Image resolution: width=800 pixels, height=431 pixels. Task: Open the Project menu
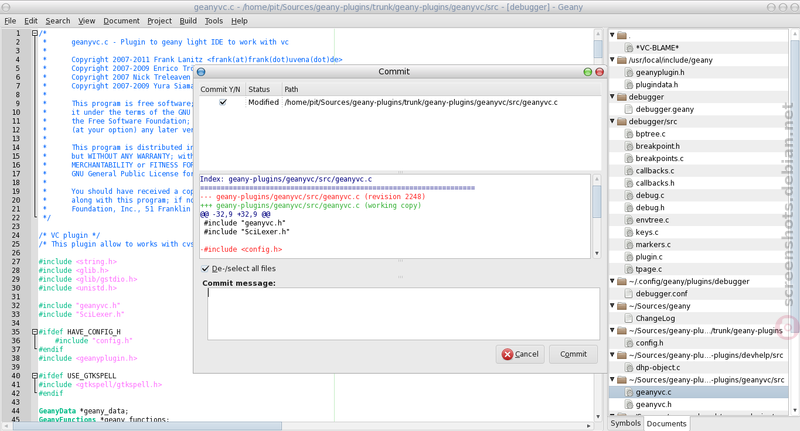(159, 21)
